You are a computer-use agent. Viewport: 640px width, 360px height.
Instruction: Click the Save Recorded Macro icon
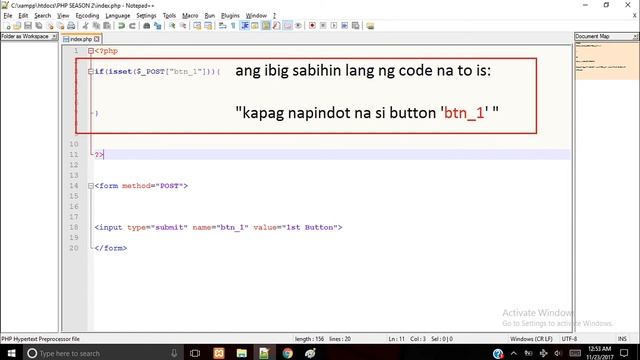point(356,26)
